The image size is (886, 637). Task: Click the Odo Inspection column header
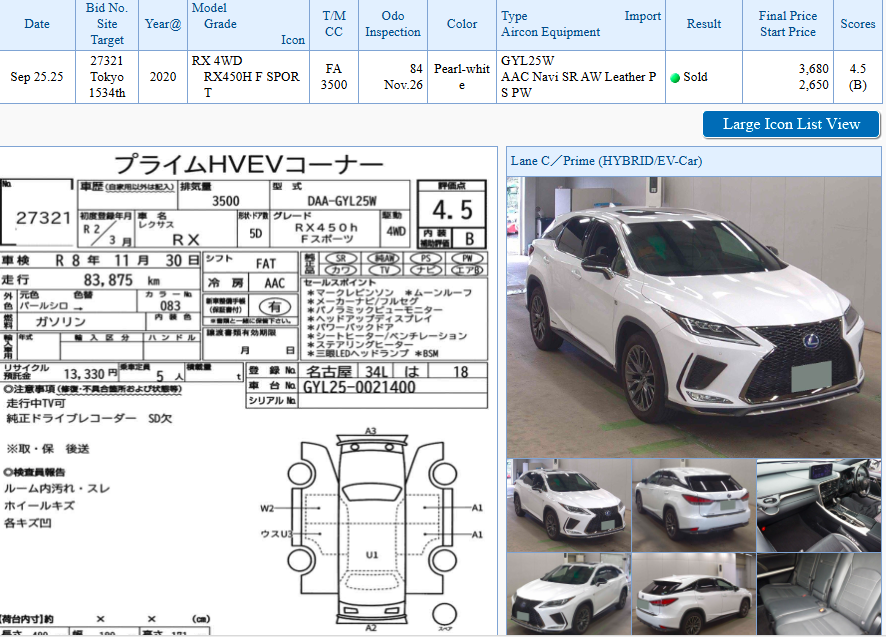click(393, 24)
